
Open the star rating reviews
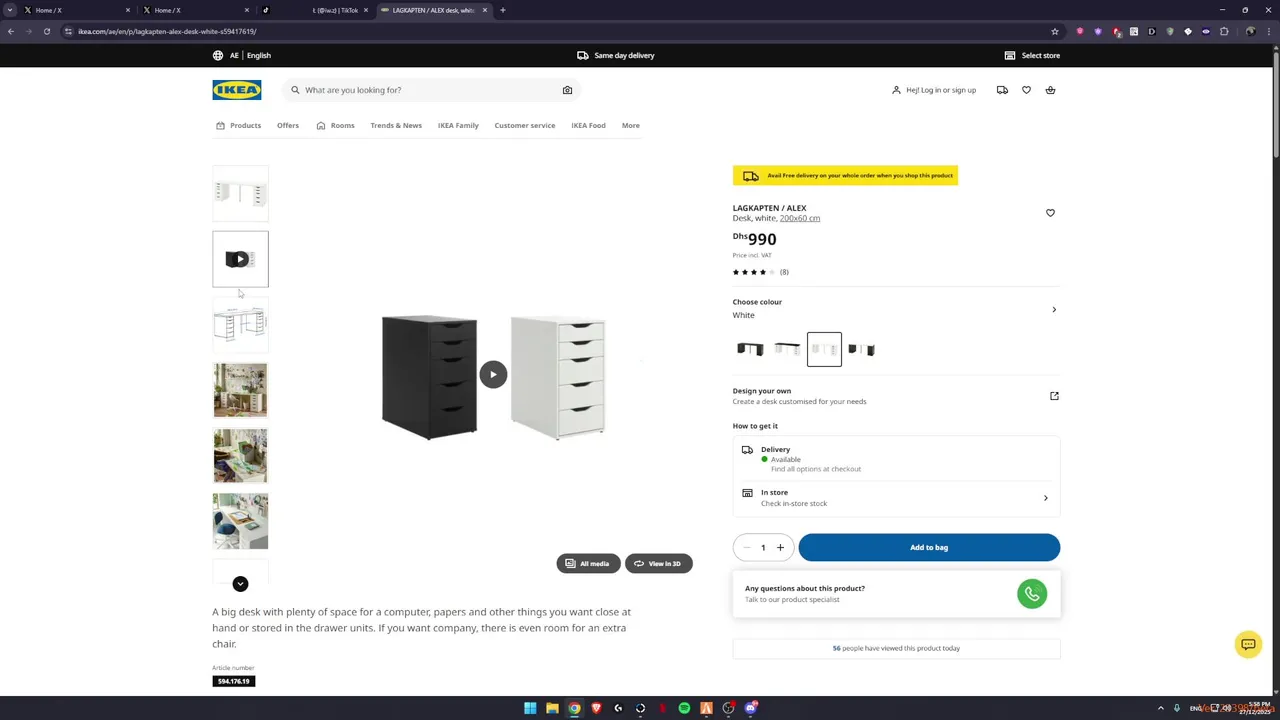(760, 272)
